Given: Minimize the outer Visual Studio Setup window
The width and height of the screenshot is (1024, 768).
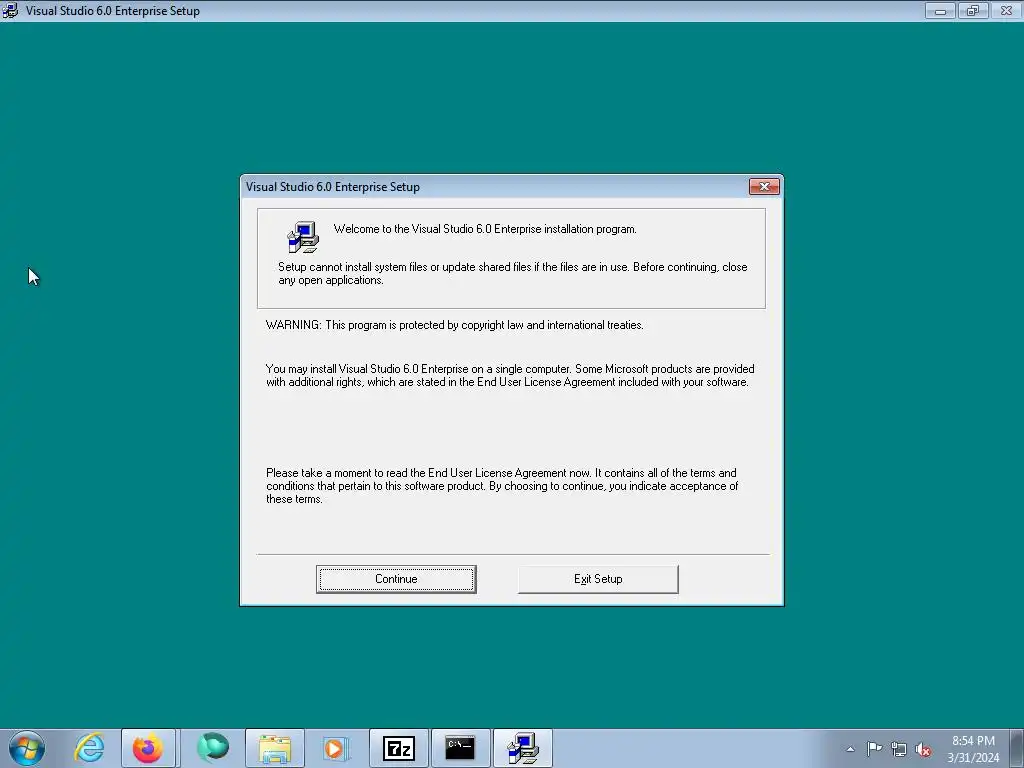Looking at the screenshot, I should pyautogui.click(x=940, y=10).
